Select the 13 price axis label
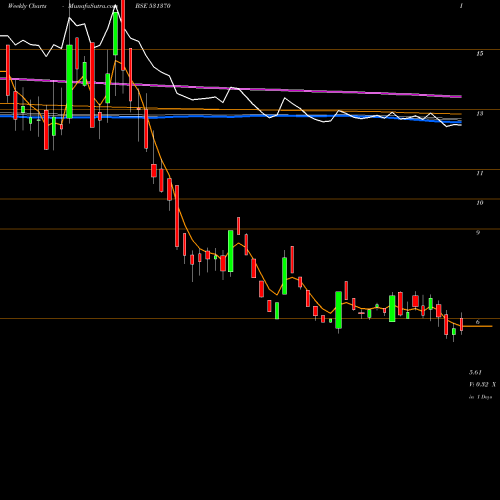 [479, 114]
